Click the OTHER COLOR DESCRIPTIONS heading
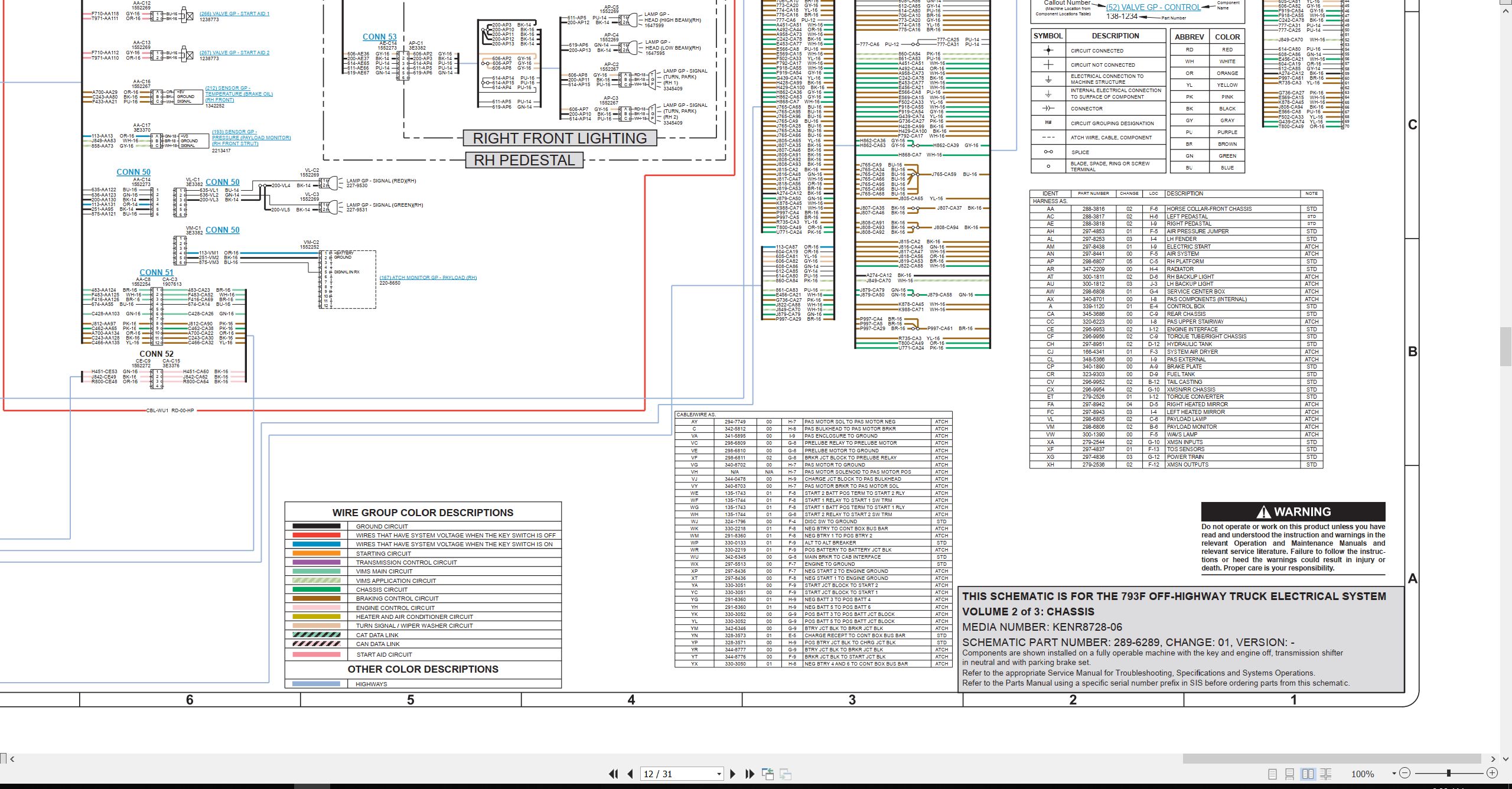Image resolution: width=1512 pixels, height=789 pixels. tap(423, 669)
